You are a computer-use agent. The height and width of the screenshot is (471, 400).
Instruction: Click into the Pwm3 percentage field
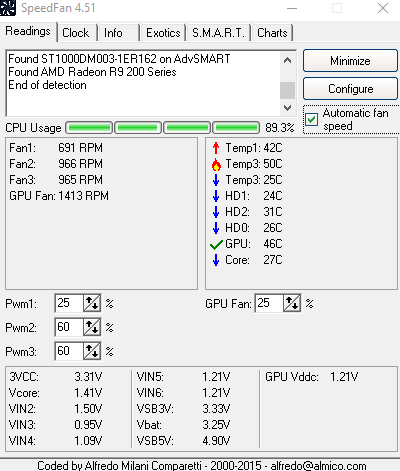[69, 351]
